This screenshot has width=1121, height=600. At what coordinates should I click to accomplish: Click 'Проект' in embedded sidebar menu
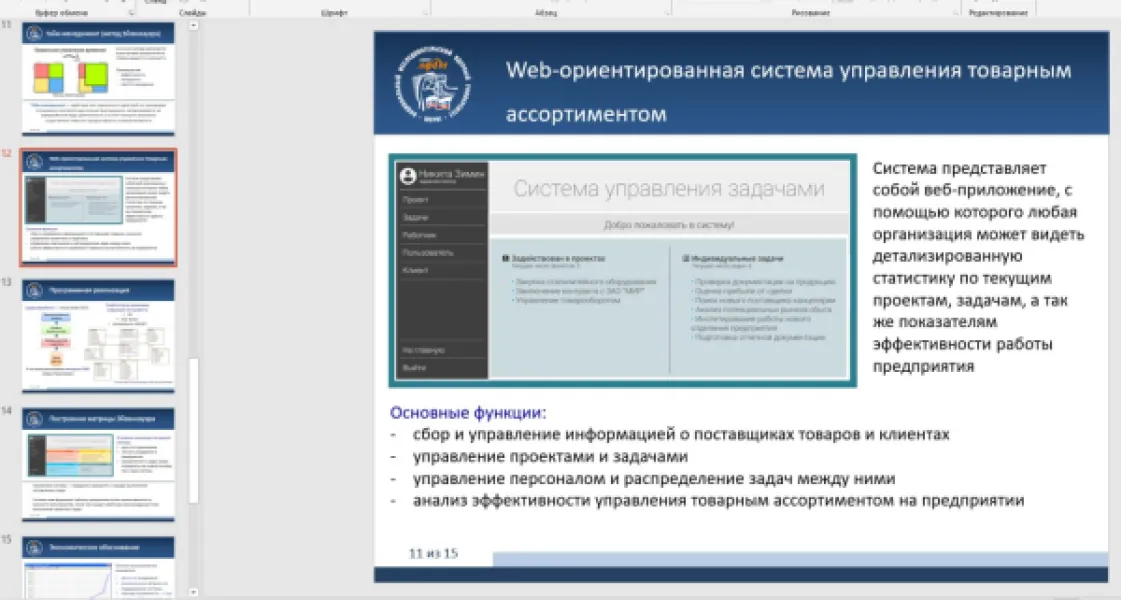tap(415, 200)
